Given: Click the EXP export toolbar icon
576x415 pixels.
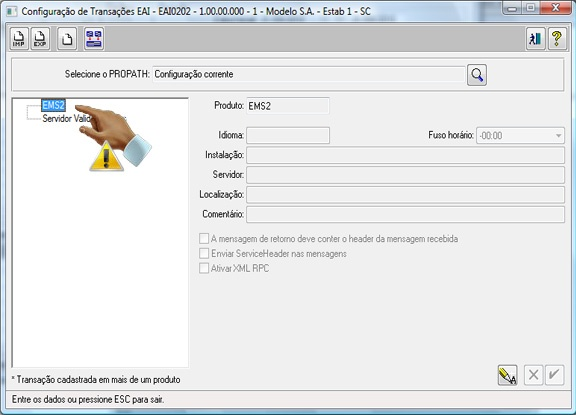Looking at the screenshot, I should (x=40, y=39).
